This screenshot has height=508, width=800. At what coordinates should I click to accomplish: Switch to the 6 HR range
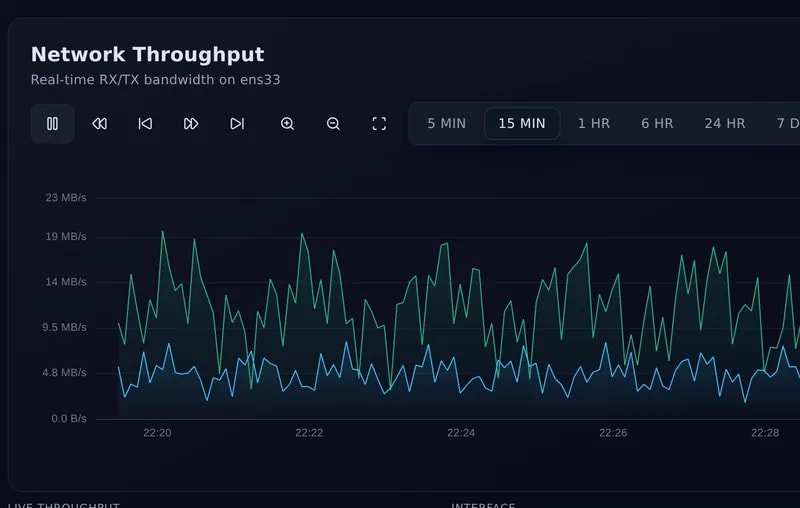coord(657,123)
